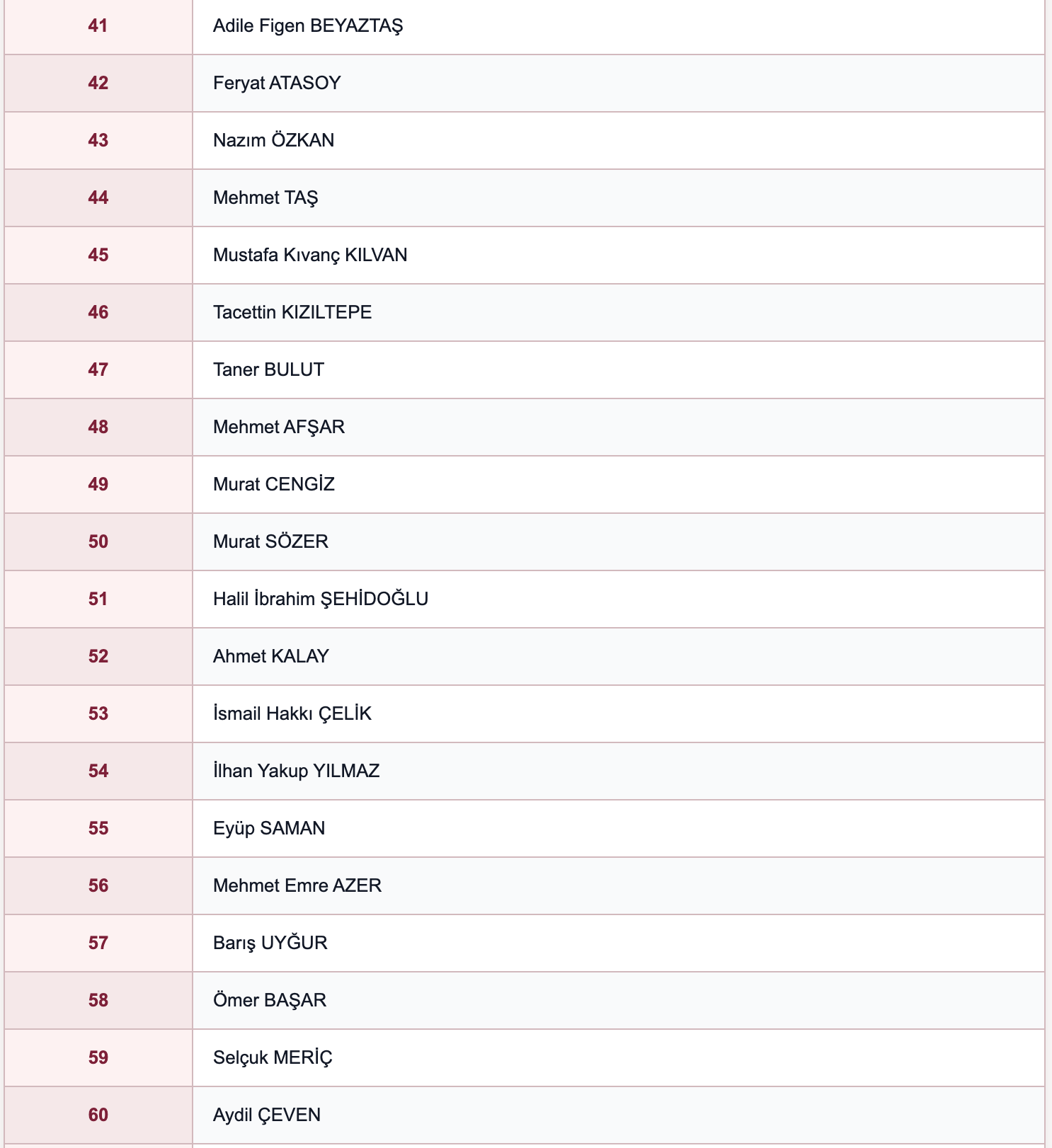
Task: Click row number 58 cell
Action: click(x=98, y=1001)
